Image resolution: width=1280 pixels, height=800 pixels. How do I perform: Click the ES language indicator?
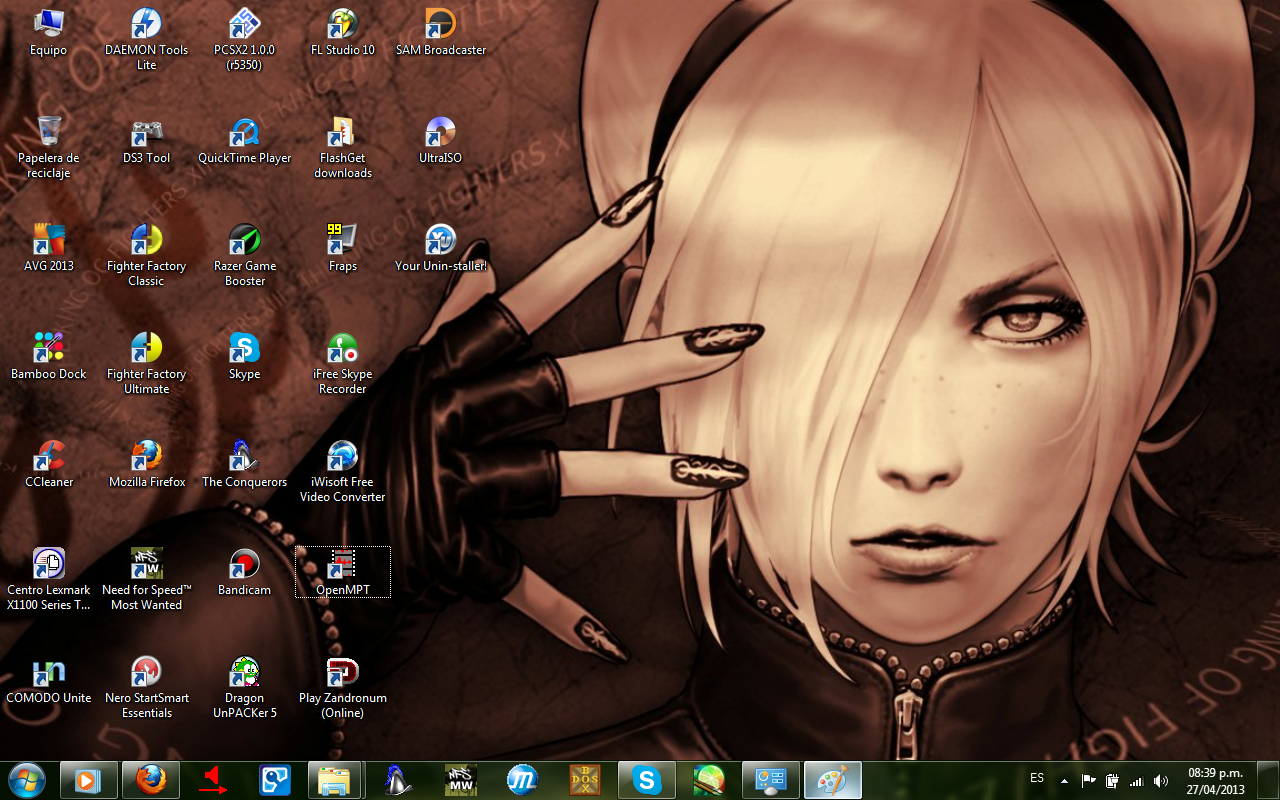point(1037,778)
